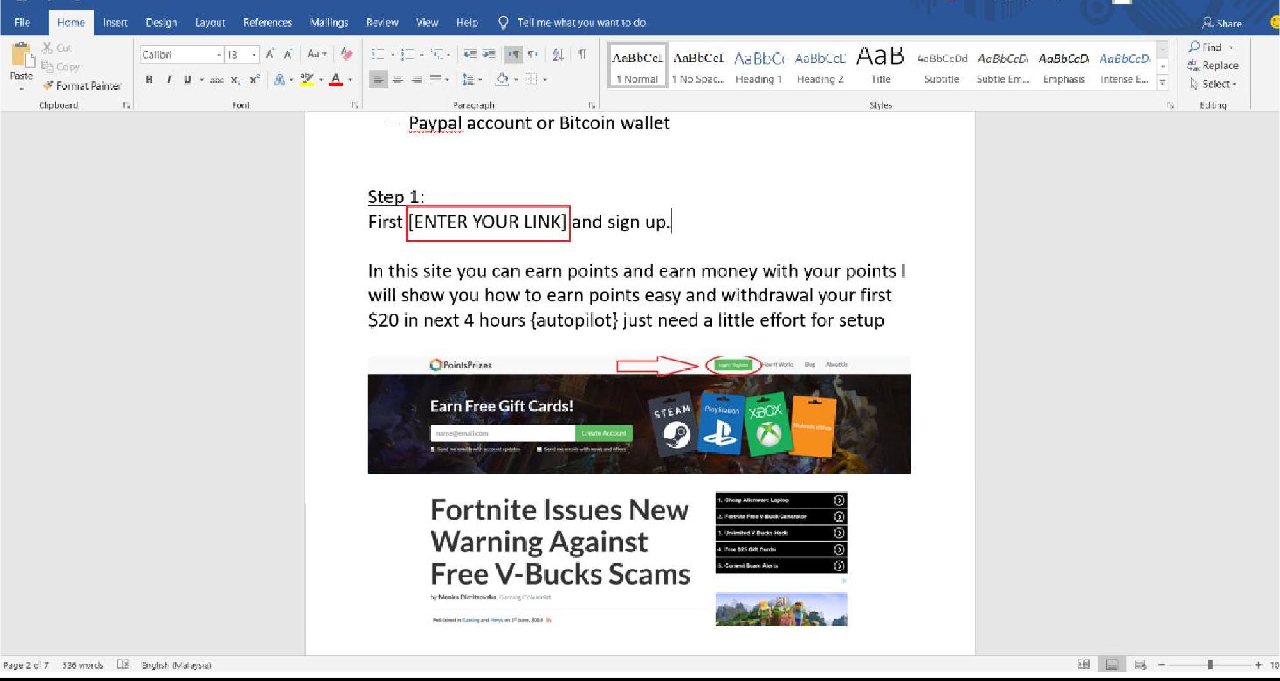Viewport: 1280px width, 681px height.
Task: Apply strikethrough formatting
Action: pyautogui.click(x=216, y=79)
